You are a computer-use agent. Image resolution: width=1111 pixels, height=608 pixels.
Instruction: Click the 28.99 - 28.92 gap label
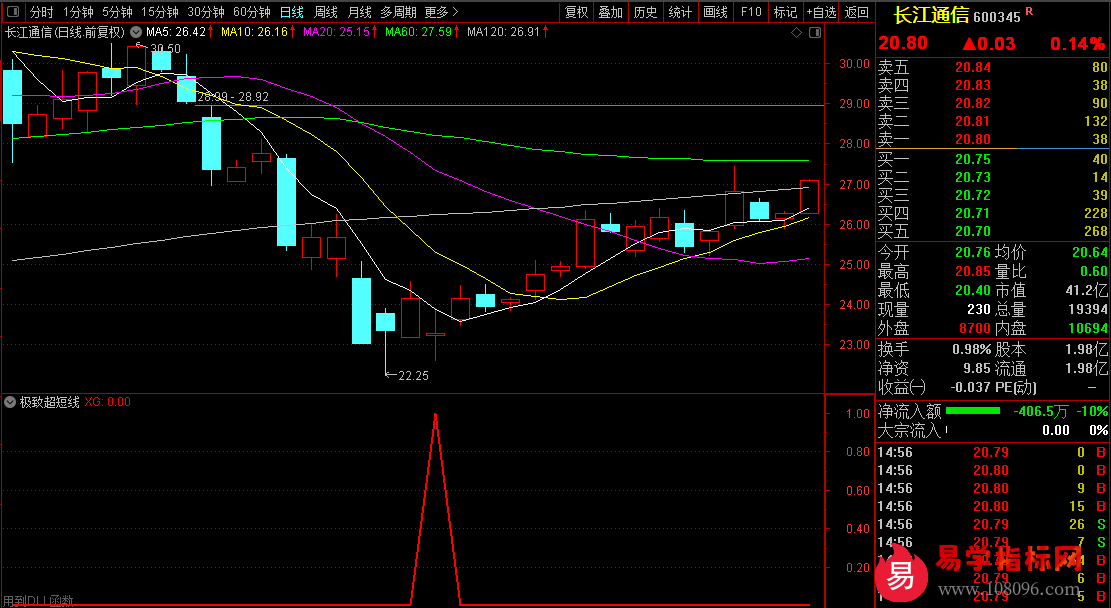point(233,97)
